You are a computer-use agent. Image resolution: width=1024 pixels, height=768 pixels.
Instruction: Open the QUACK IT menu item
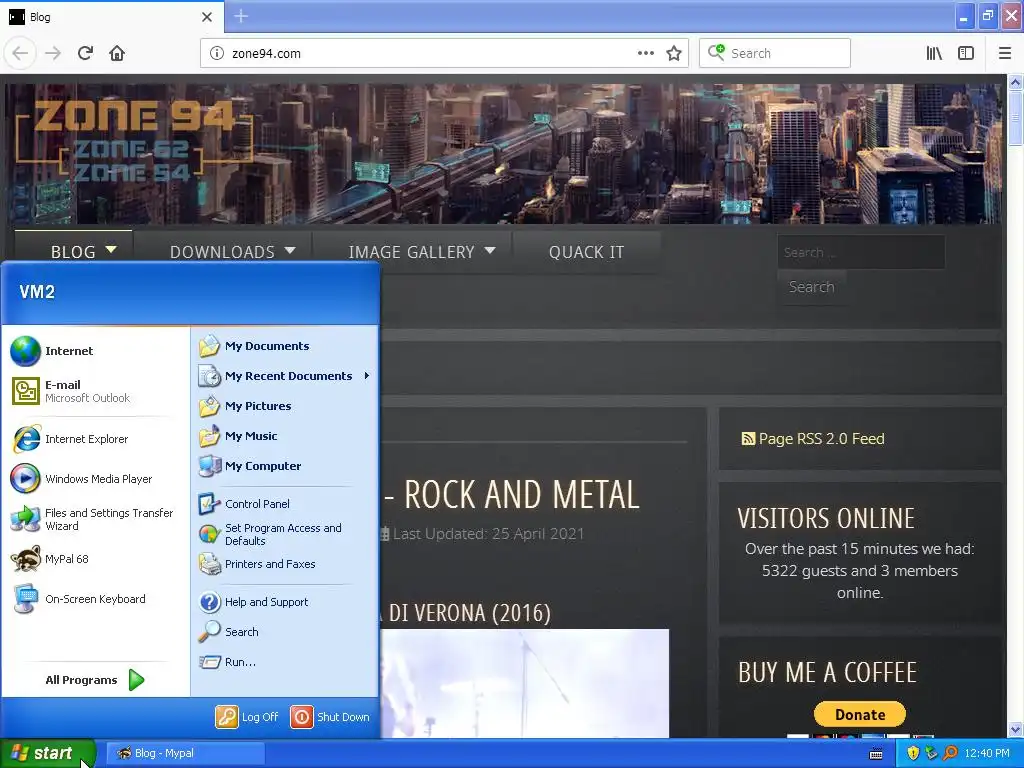click(x=586, y=251)
